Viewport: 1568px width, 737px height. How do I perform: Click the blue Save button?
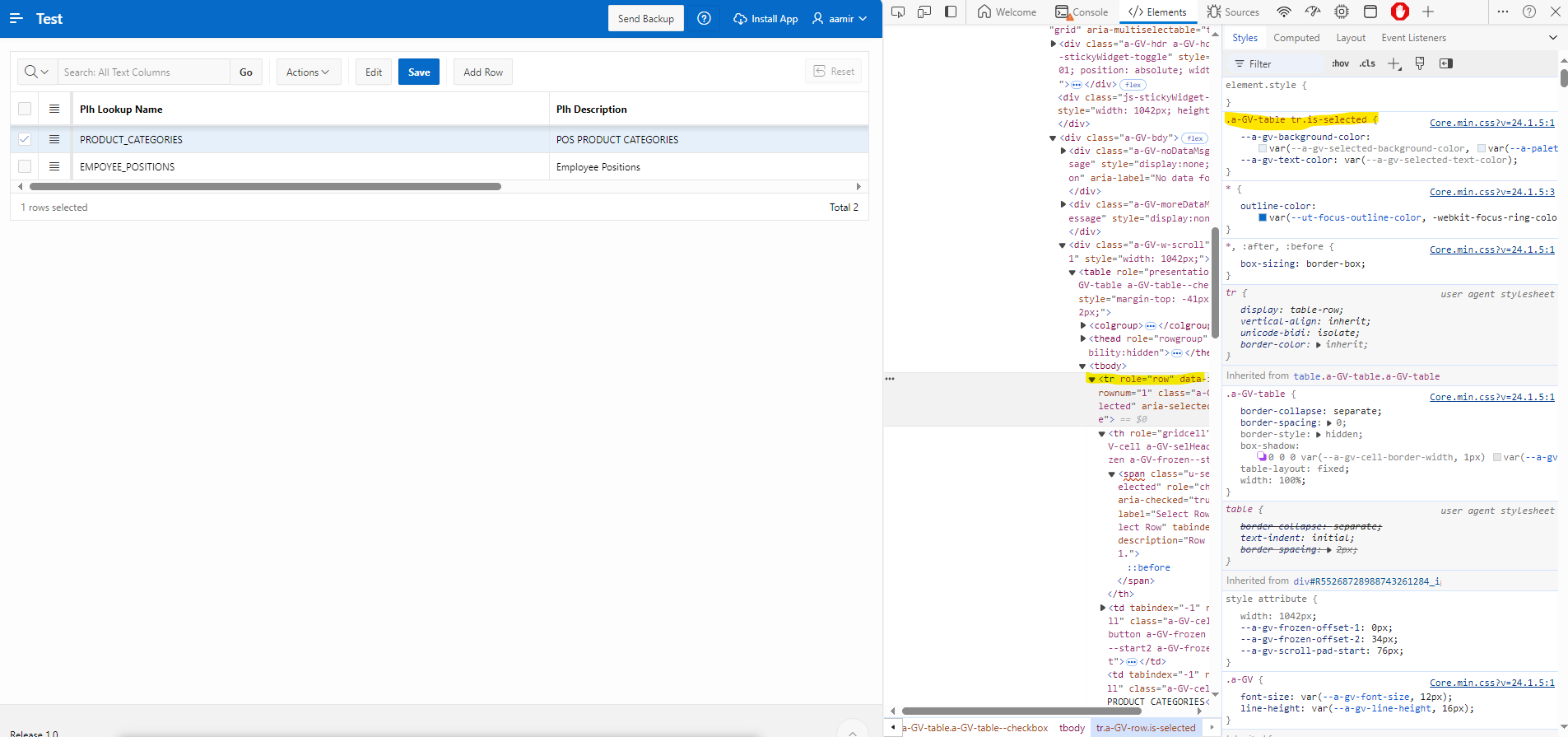(x=419, y=72)
